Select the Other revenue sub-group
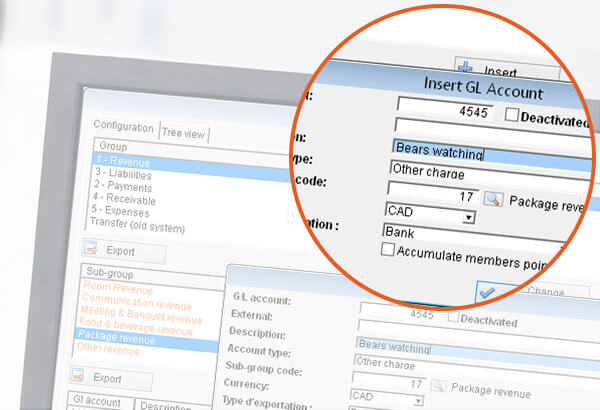 click(108, 348)
